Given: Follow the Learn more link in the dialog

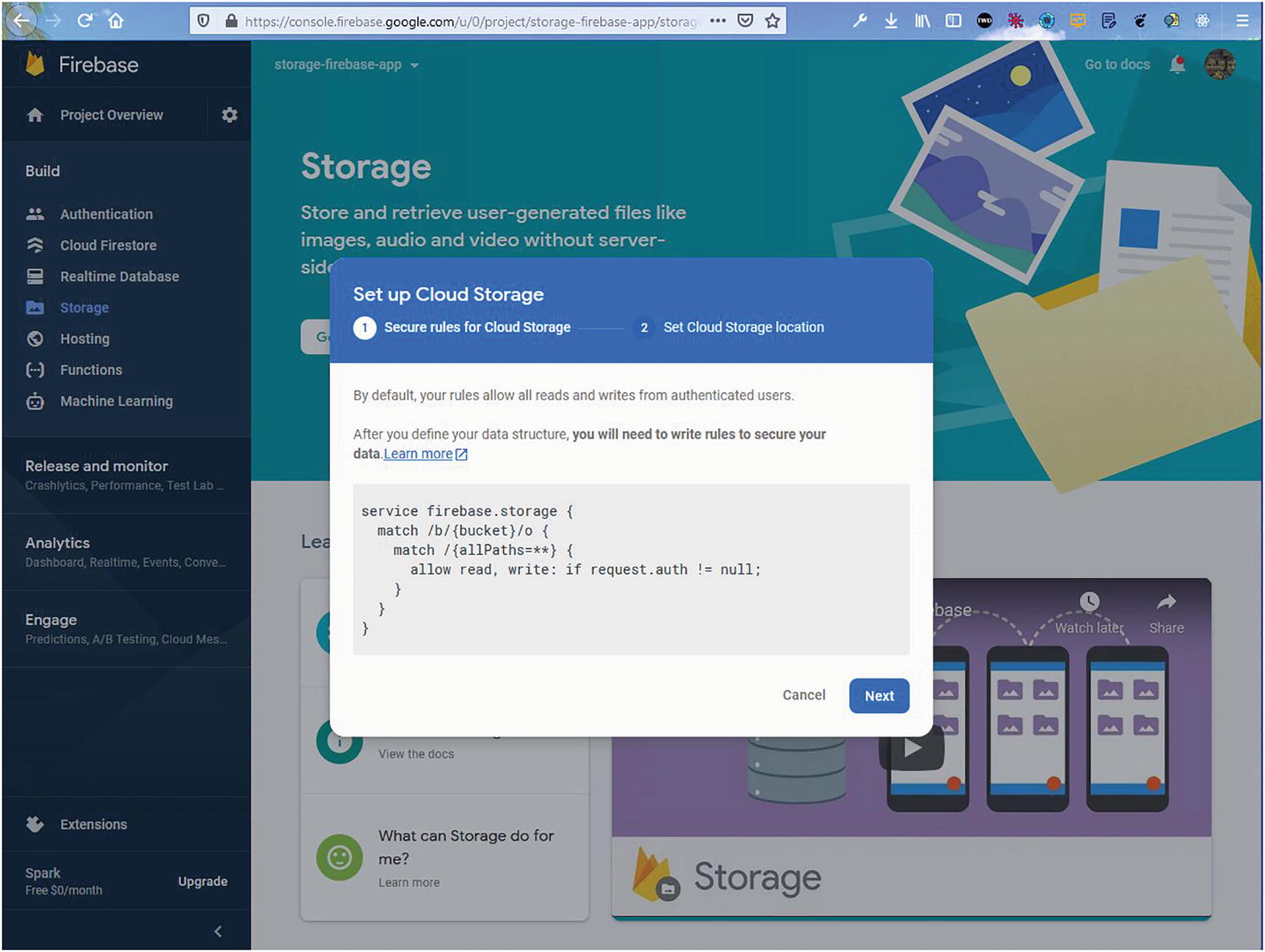Looking at the screenshot, I should pos(418,454).
